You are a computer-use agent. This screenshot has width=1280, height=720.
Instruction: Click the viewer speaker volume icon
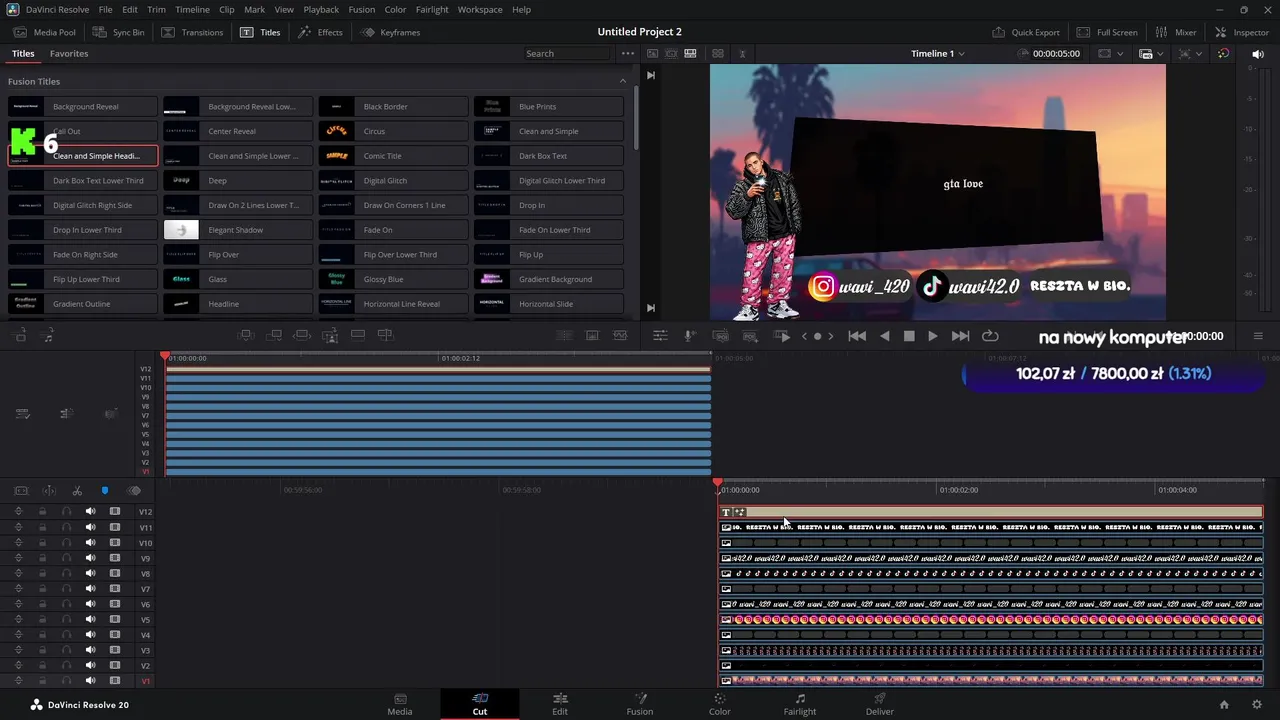pyautogui.click(x=1258, y=54)
